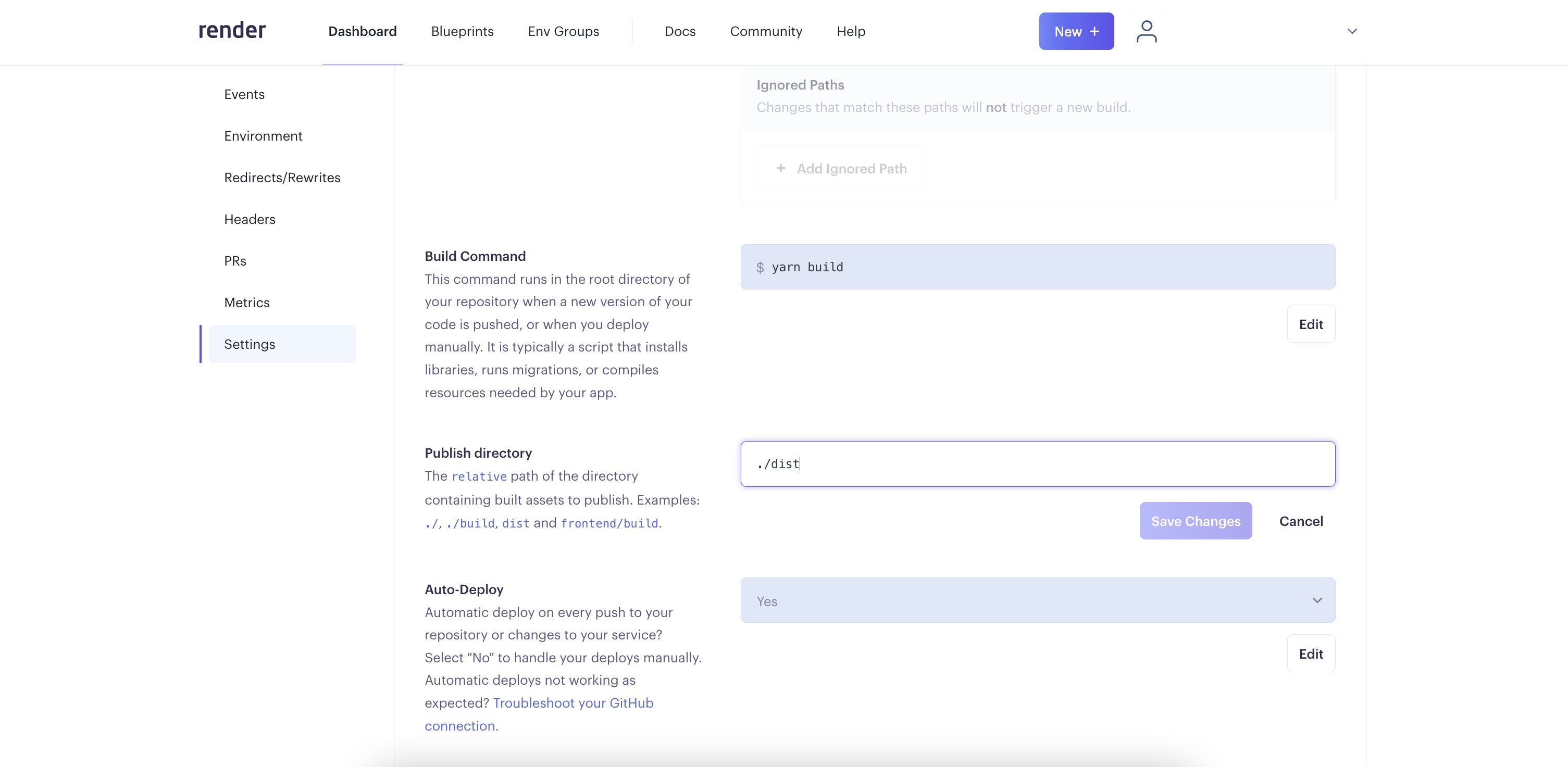Open the Auto-Deploy Yes dropdown

pyautogui.click(x=1037, y=600)
